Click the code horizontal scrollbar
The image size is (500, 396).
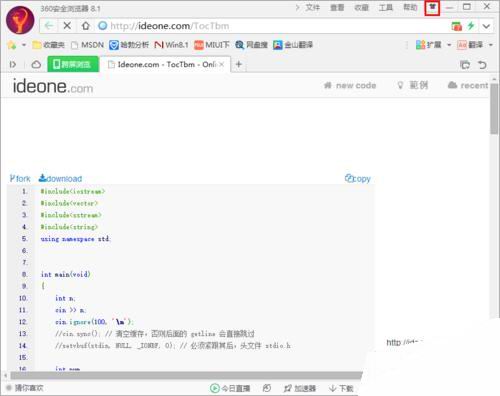click(x=186, y=376)
